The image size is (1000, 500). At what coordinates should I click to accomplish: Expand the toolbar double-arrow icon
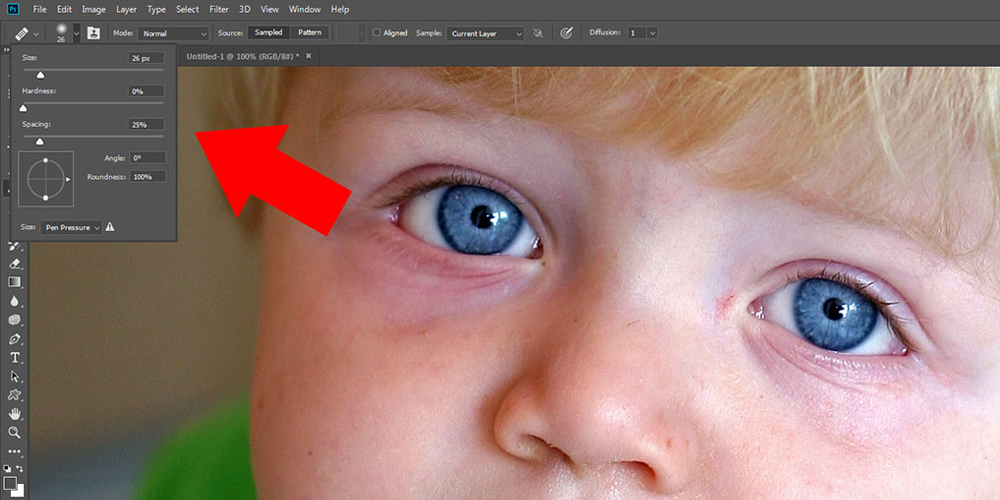tap(6, 50)
